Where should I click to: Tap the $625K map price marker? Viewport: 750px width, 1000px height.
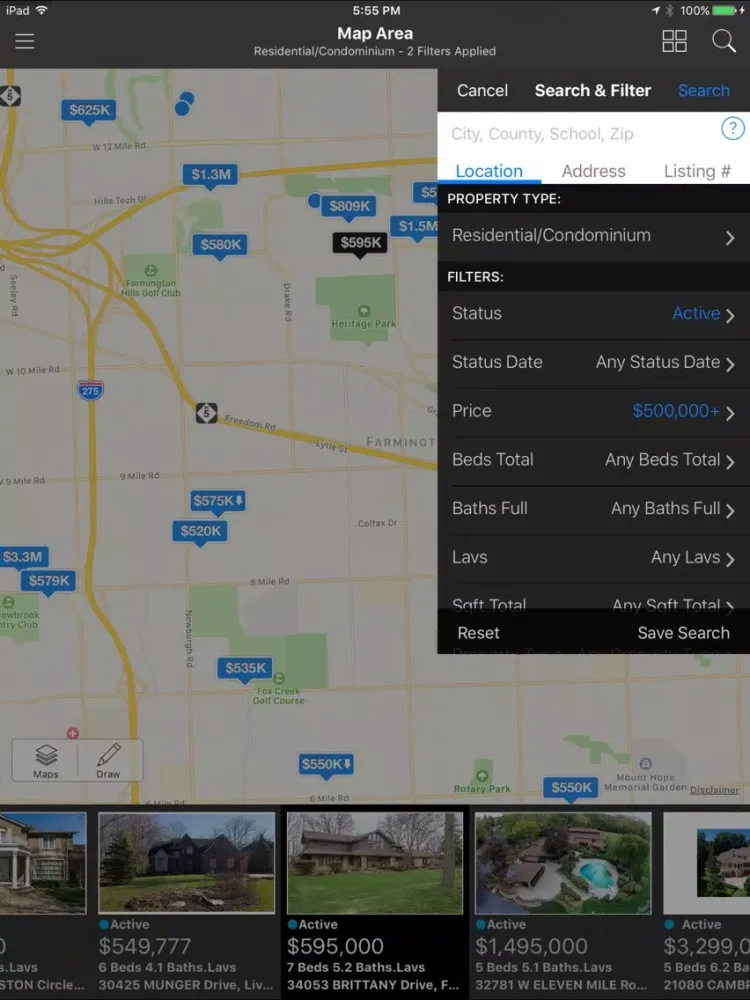89,110
